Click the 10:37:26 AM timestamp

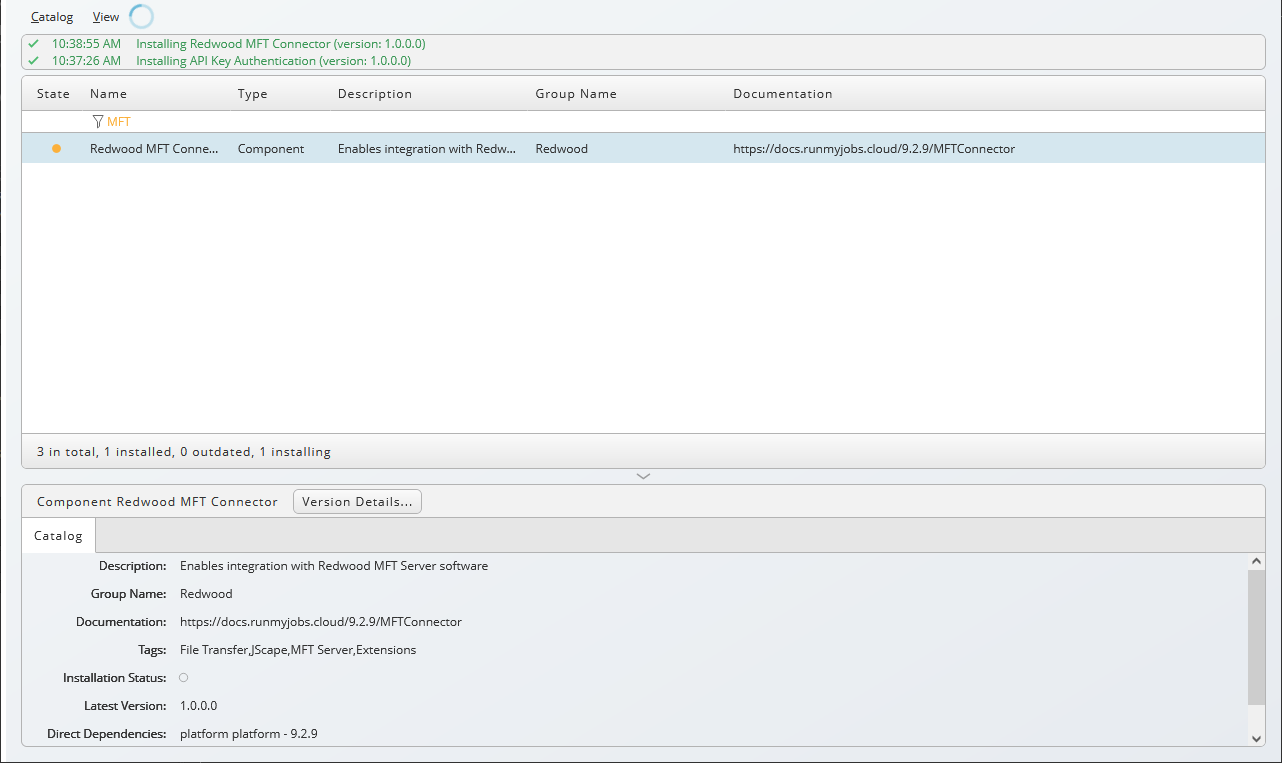click(86, 61)
